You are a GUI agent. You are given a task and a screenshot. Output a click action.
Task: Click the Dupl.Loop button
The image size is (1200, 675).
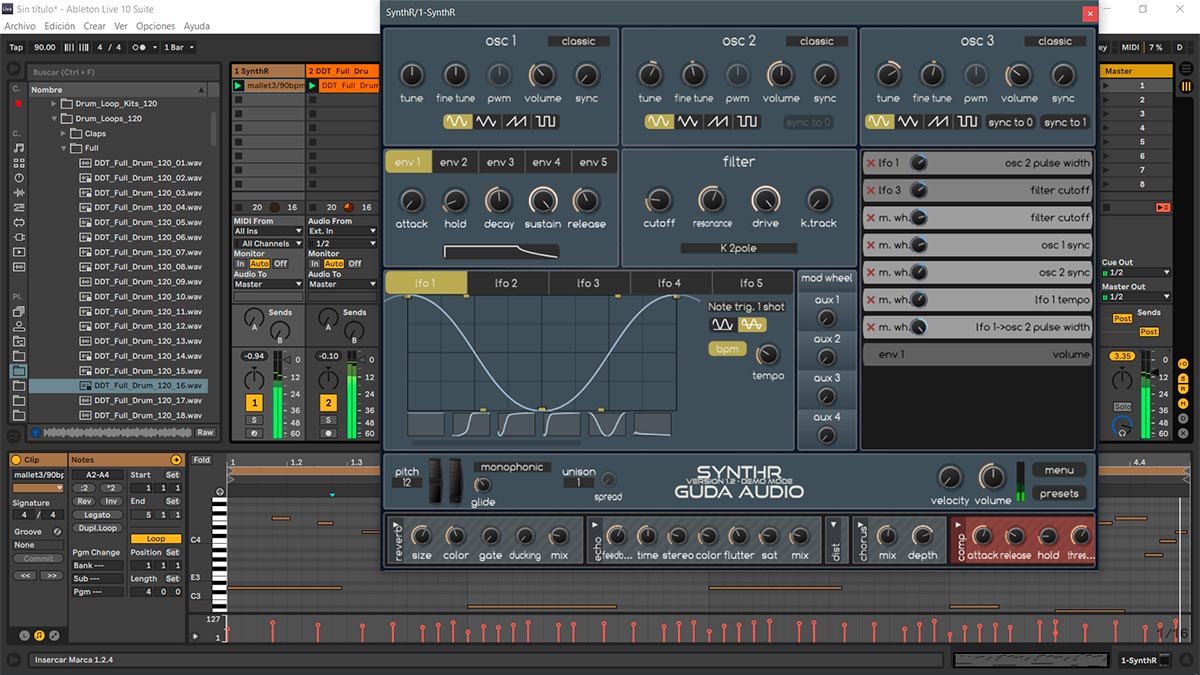pyautogui.click(x=98, y=528)
